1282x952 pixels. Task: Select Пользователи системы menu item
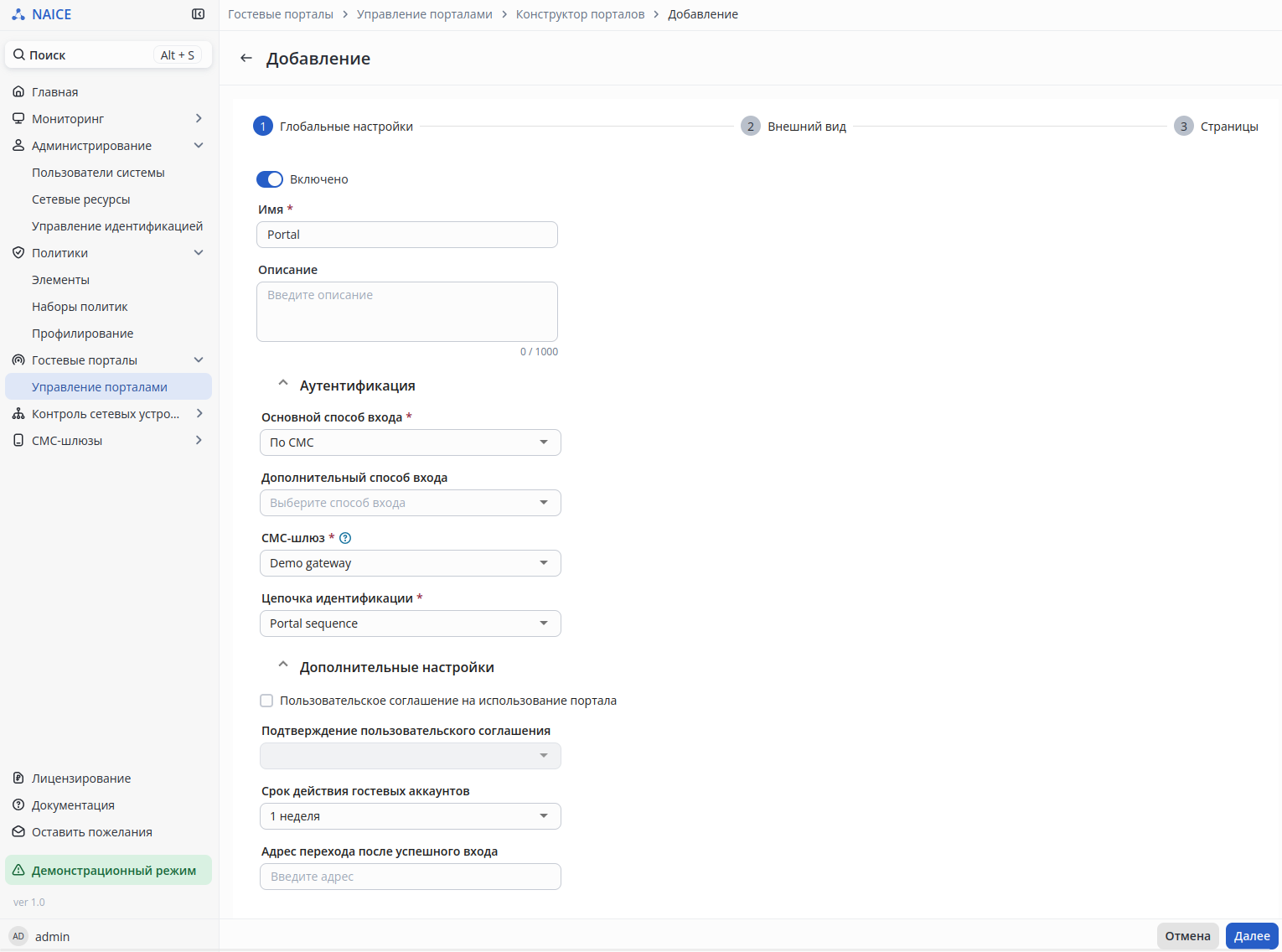98,173
